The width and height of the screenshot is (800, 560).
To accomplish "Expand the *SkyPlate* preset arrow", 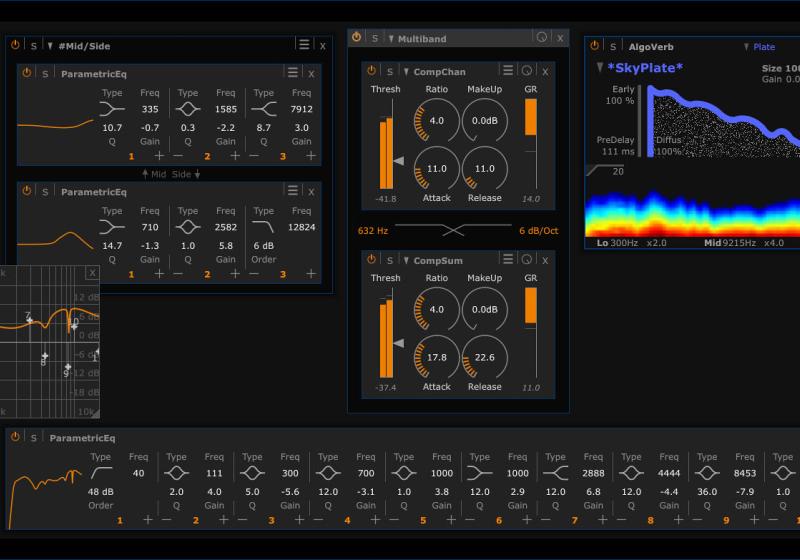I will pos(600,67).
